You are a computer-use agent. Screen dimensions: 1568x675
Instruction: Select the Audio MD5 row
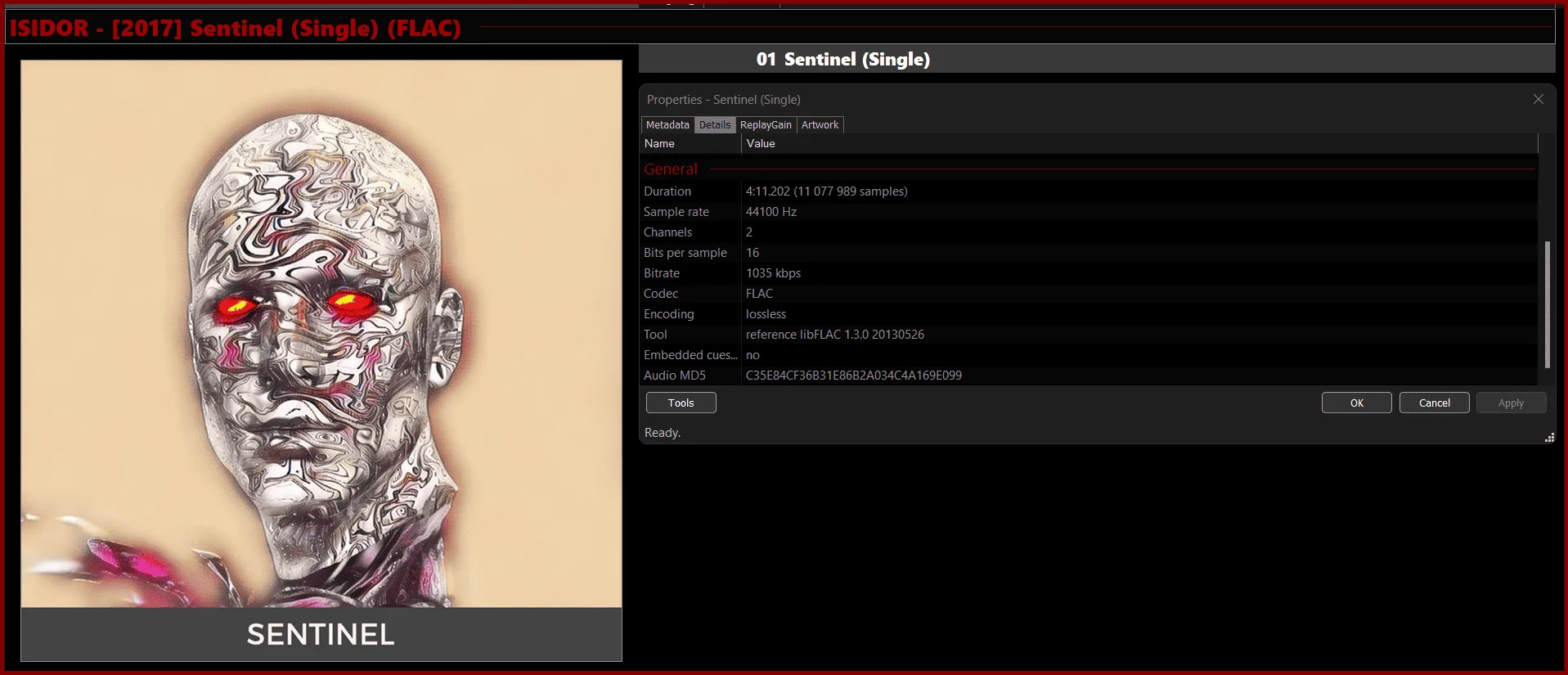(1089, 375)
